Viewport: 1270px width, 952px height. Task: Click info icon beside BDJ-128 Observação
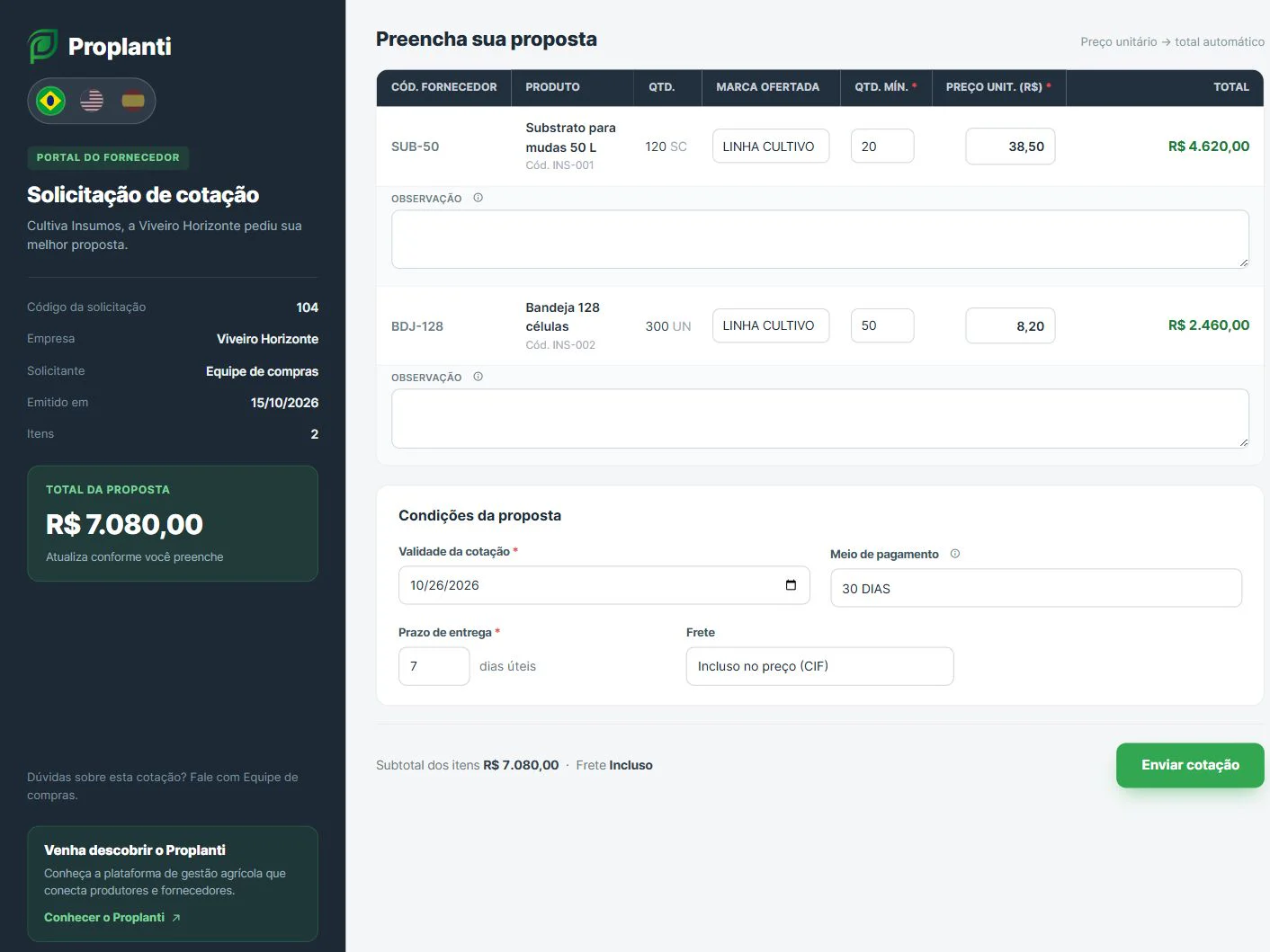point(478,377)
